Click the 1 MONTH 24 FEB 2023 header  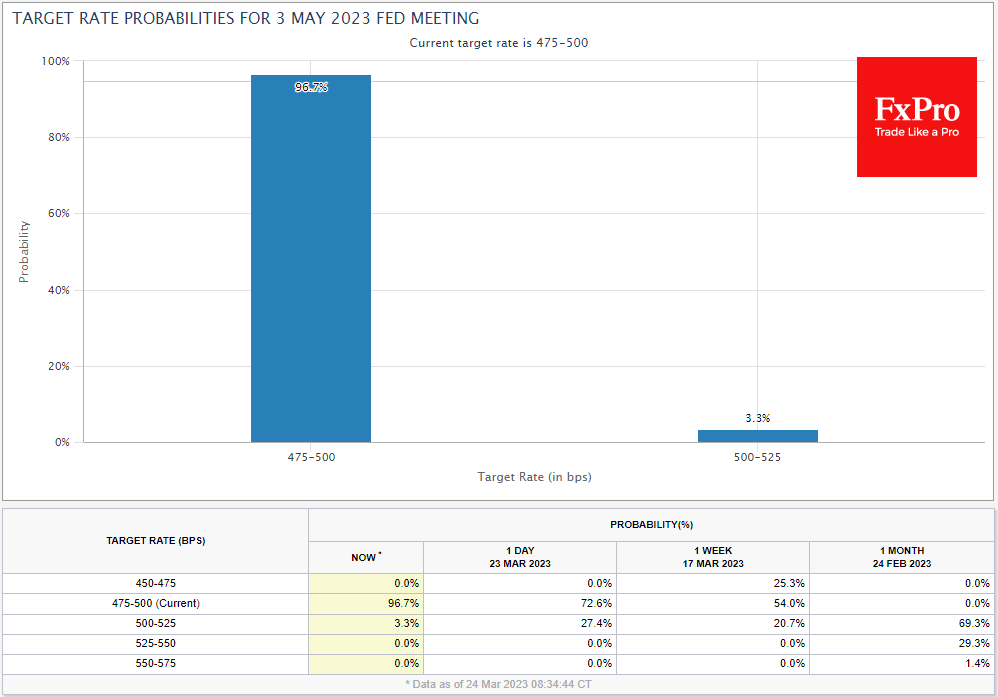[x=903, y=557]
